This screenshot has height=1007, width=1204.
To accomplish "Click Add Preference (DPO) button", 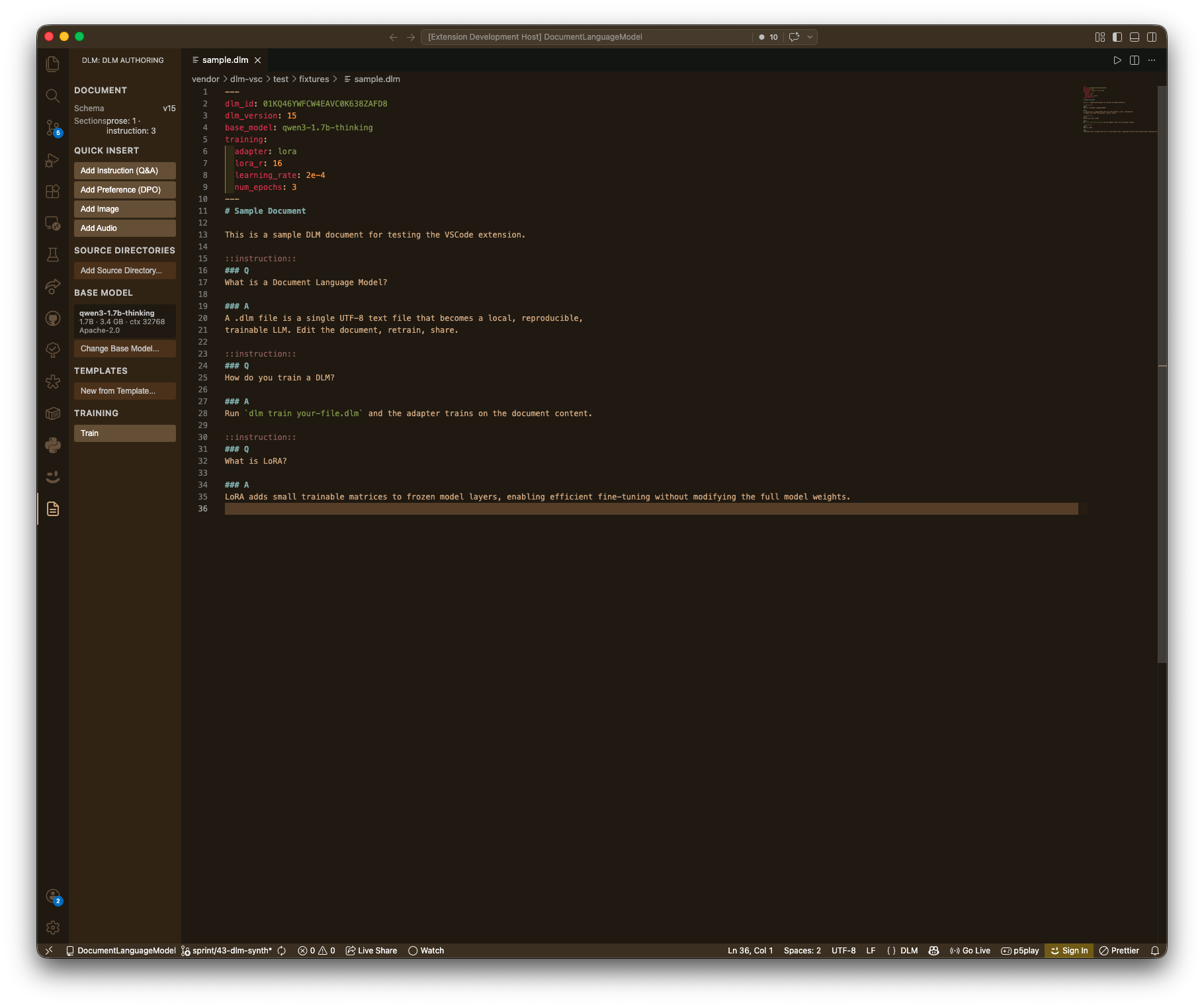I will pos(125,190).
